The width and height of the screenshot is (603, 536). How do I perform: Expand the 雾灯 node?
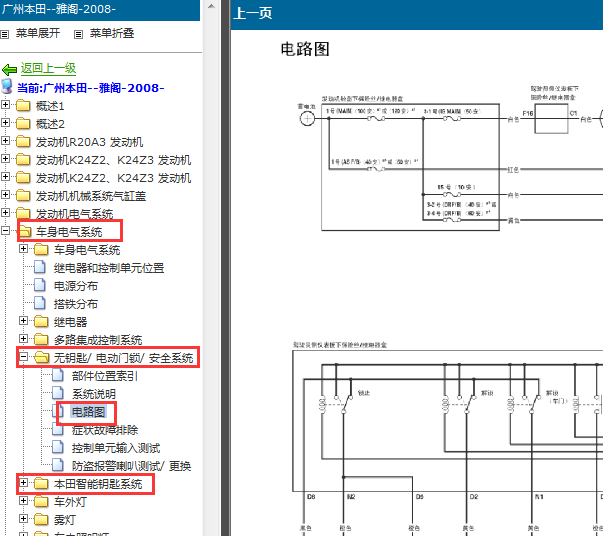[23, 519]
